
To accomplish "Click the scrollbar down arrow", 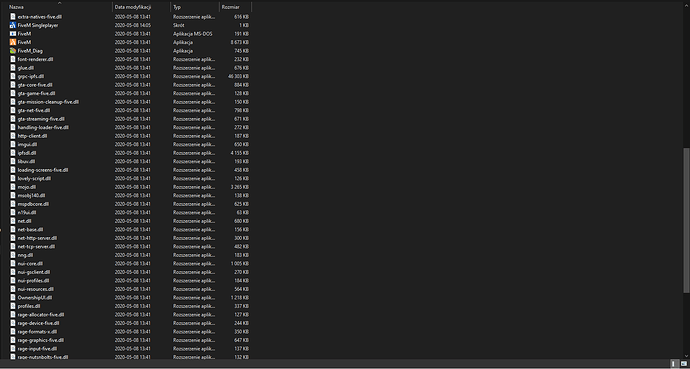I will (686, 356).
